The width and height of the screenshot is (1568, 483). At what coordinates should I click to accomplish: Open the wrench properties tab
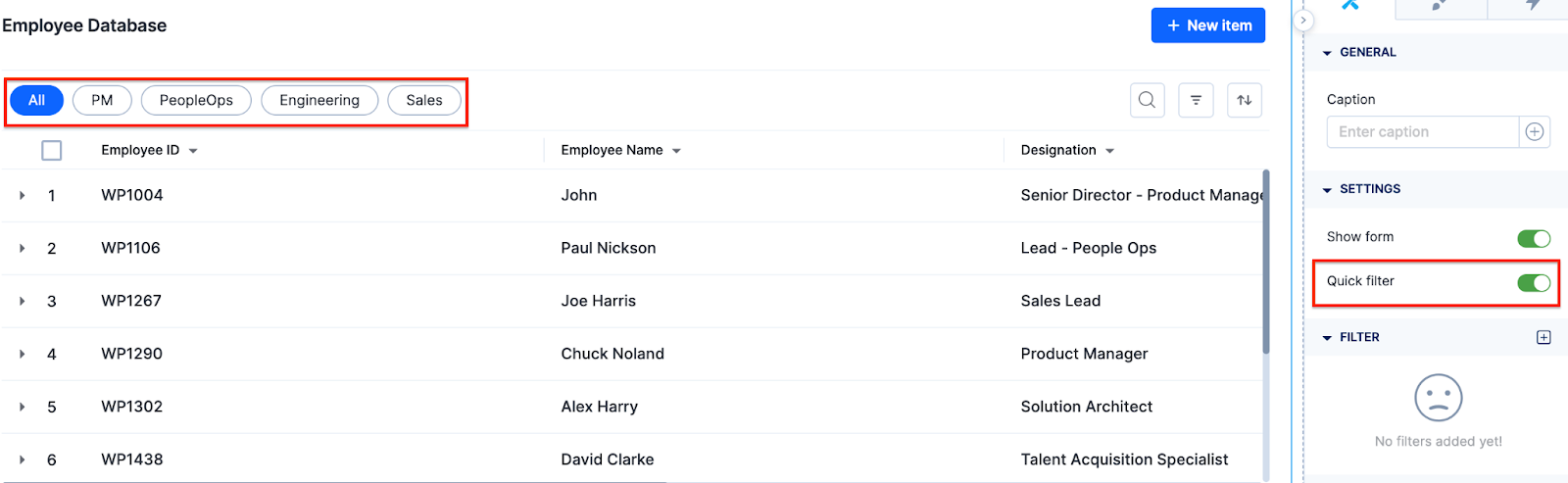(x=1349, y=6)
